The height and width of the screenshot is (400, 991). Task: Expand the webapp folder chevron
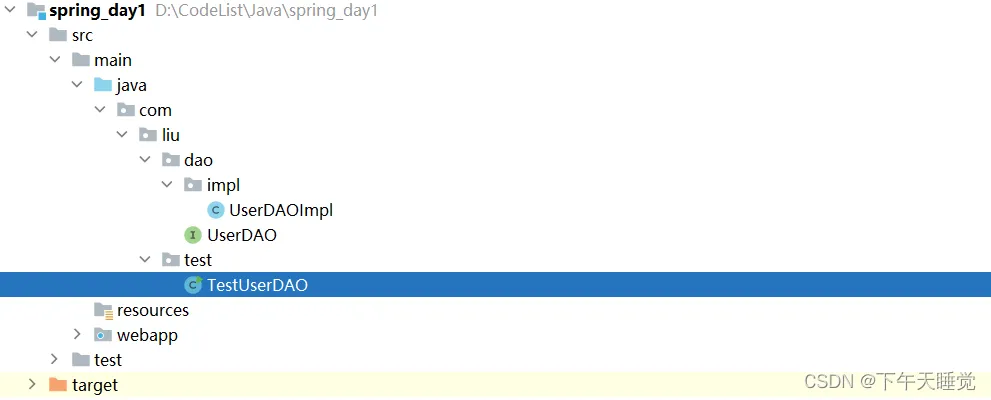[77, 334]
